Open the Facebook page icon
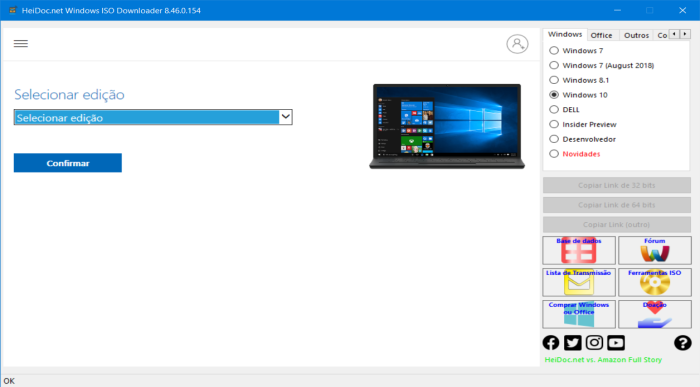Screen dimensions: 700x387 click(x=551, y=343)
